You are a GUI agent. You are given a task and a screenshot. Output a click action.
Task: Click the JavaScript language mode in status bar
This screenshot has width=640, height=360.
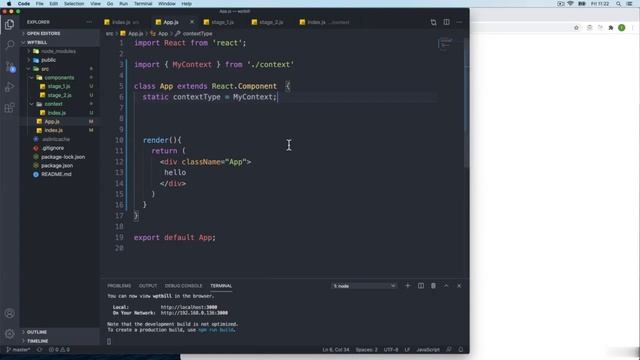point(428,349)
